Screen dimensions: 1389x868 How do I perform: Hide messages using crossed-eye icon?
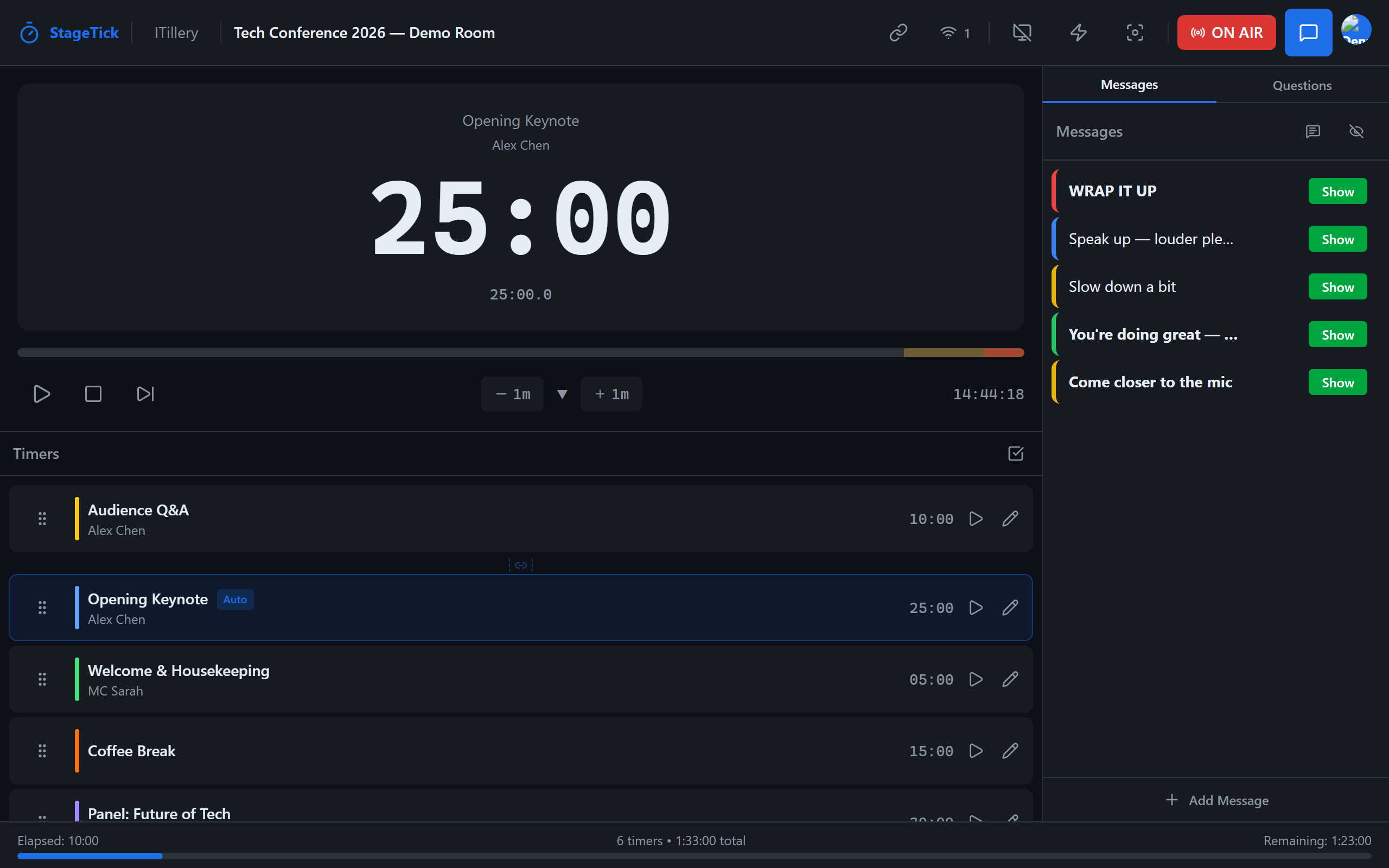pyautogui.click(x=1356, y=131)
